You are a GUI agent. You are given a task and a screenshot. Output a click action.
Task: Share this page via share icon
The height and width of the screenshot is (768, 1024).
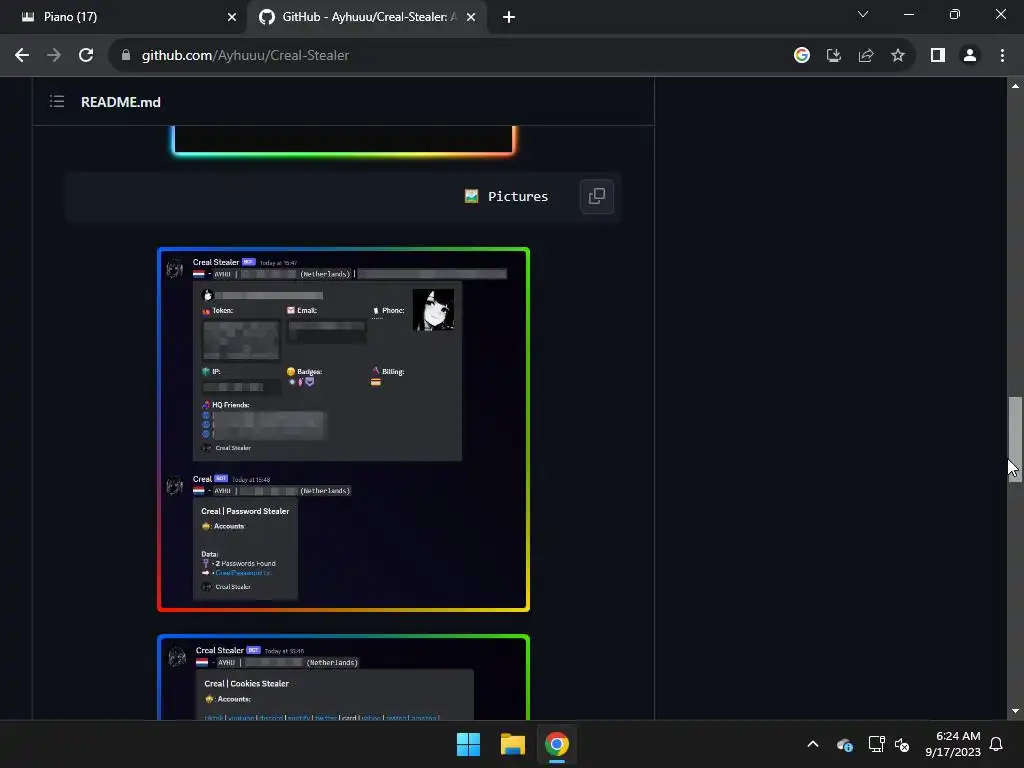point(866,56)
